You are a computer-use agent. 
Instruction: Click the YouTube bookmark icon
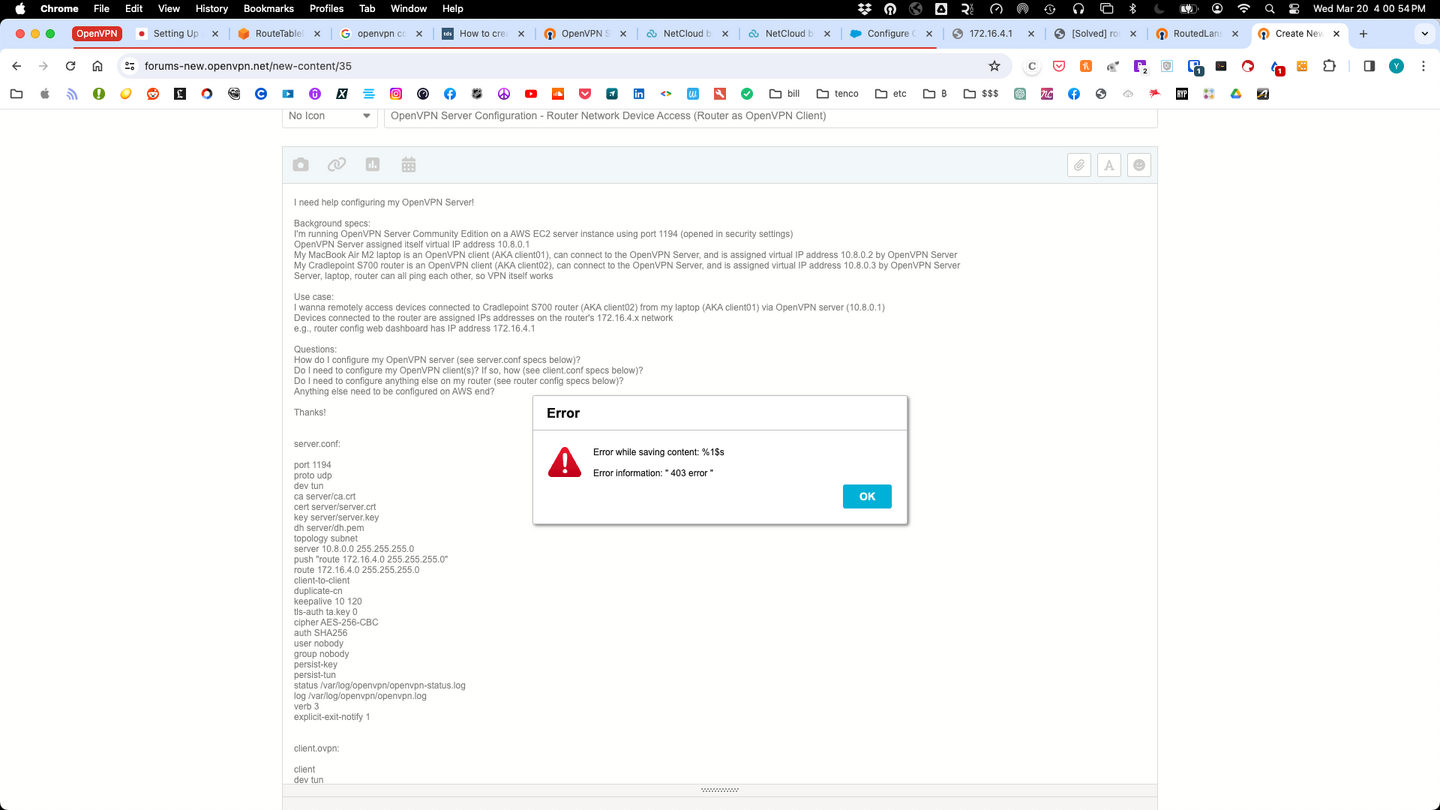[x=531, y=94]
